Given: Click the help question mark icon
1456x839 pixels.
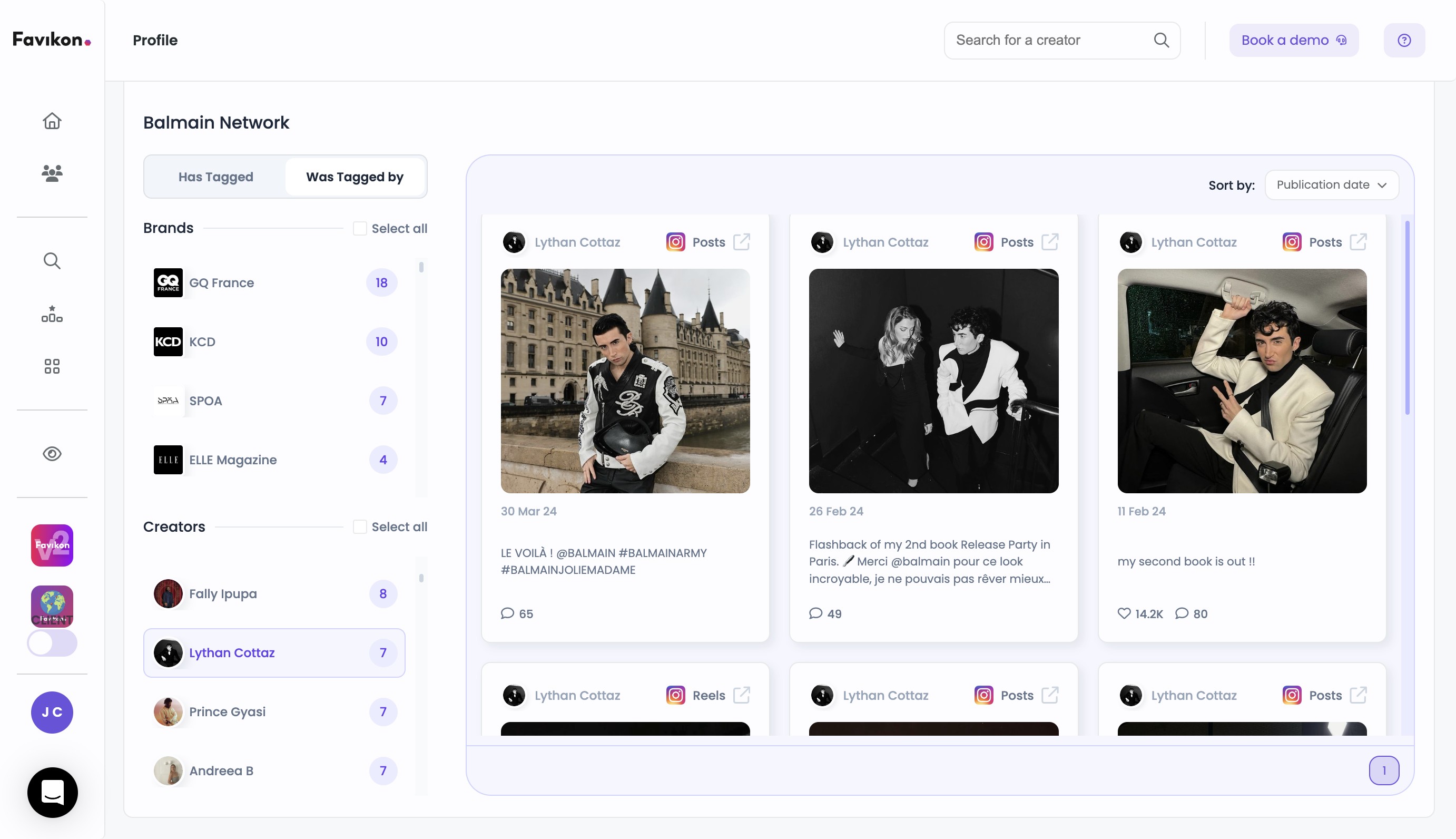Looking at the screenshot, I should pyautogui.click(x=1404, y=41).
